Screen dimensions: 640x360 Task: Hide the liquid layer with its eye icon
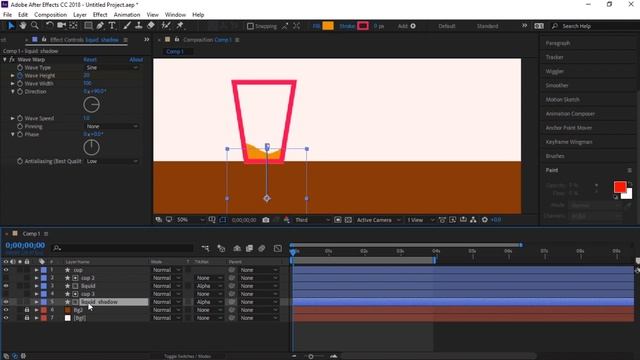6,286
